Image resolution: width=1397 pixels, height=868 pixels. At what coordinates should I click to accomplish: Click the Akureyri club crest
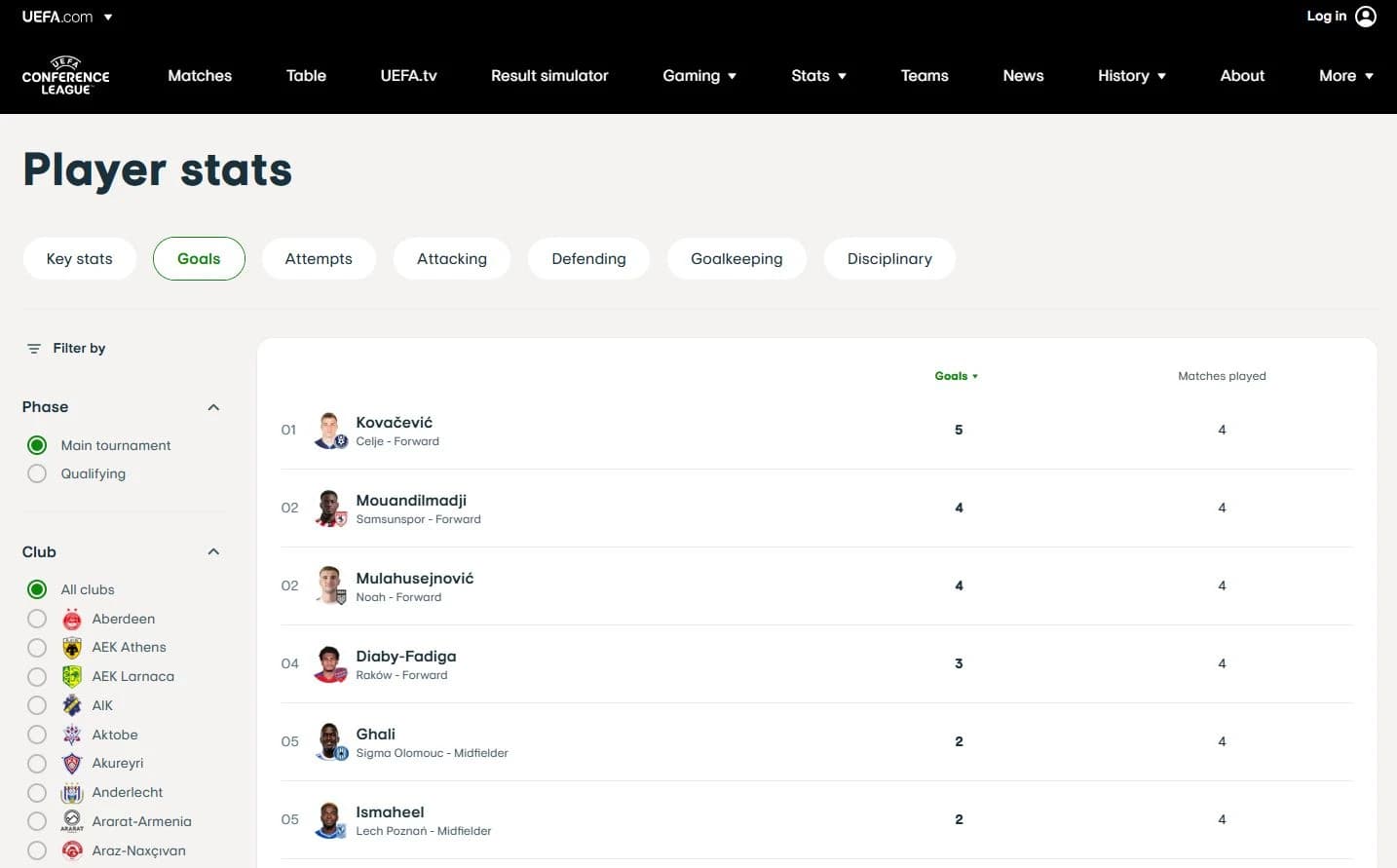tap(72, 764)
